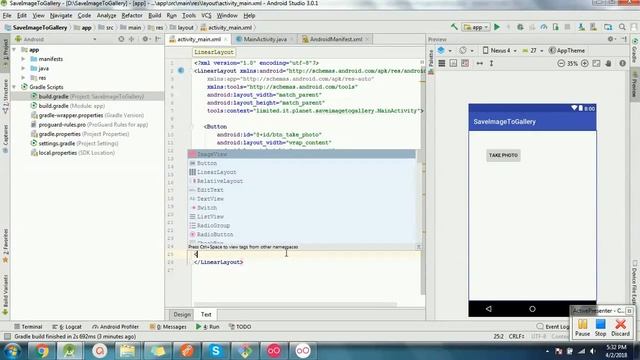Open settings.gradle in project tree

(x=75, y=143)
